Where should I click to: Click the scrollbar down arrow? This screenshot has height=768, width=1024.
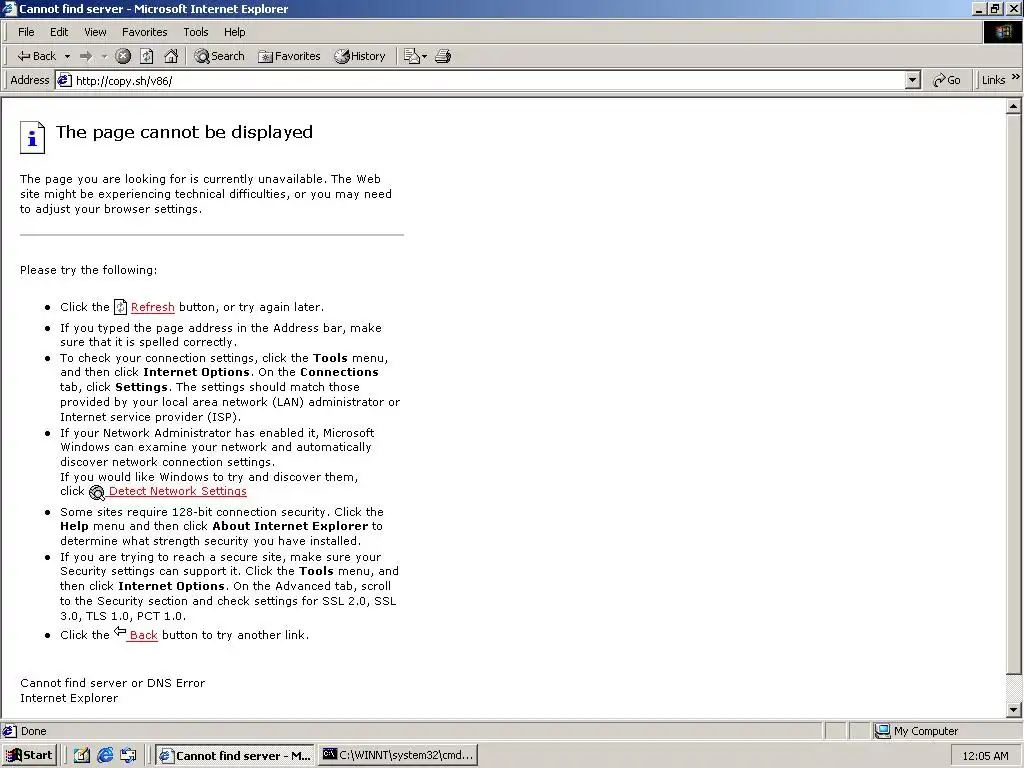[x=1014, y=709]
